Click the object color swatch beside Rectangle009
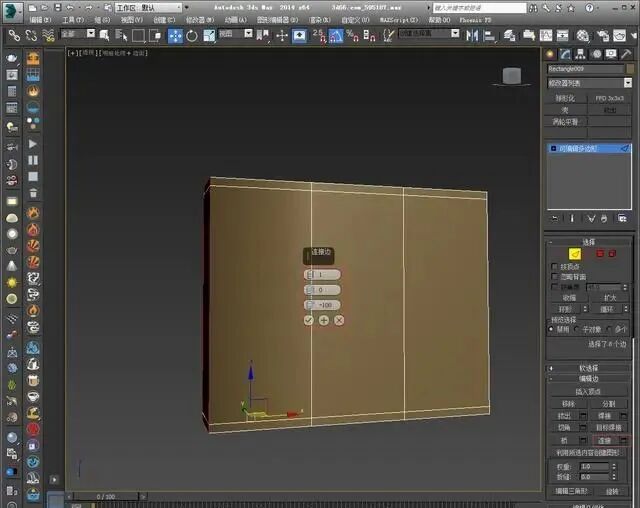 [630, 69]
